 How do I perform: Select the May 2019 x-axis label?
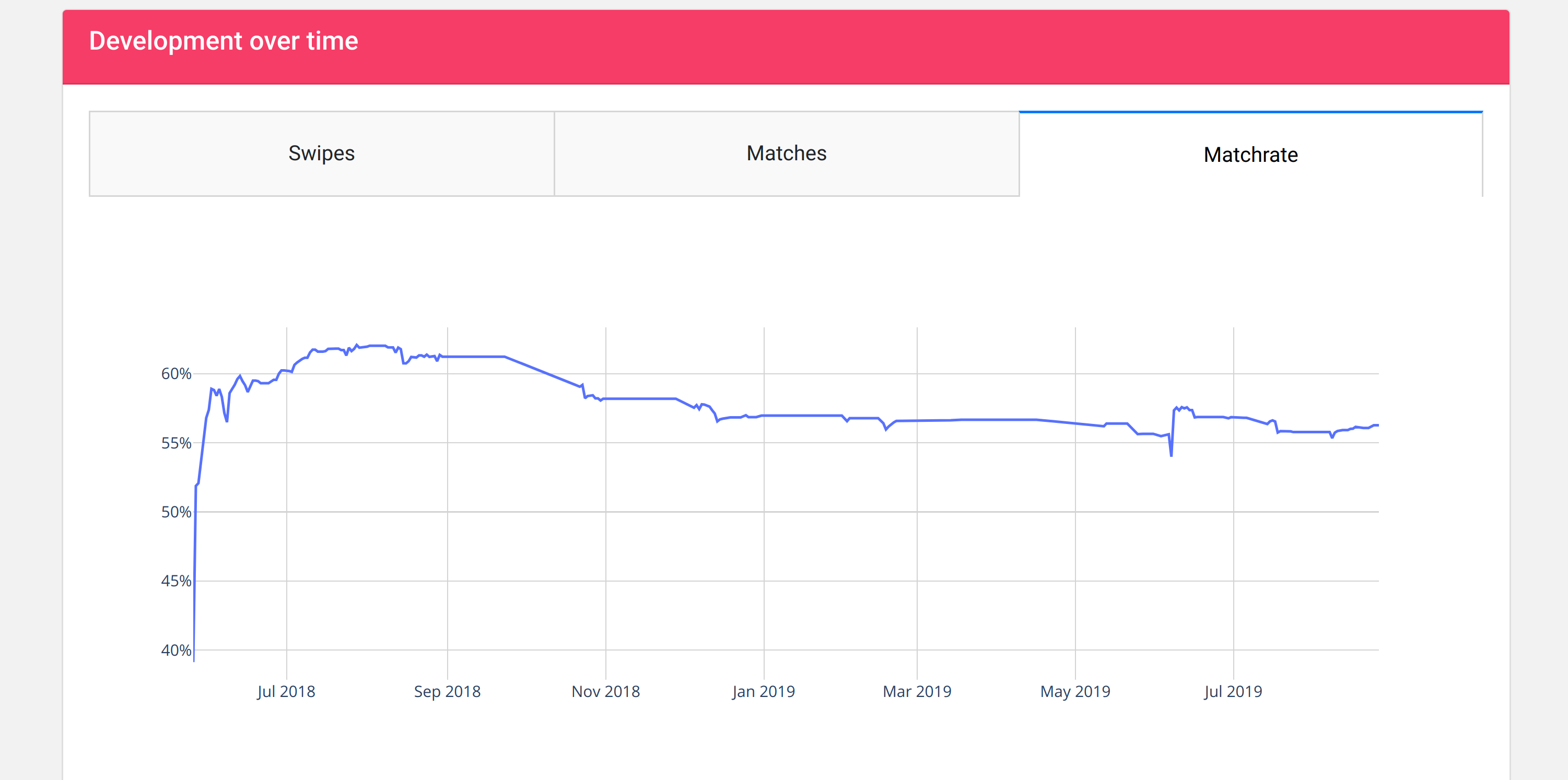point(1075,691)
